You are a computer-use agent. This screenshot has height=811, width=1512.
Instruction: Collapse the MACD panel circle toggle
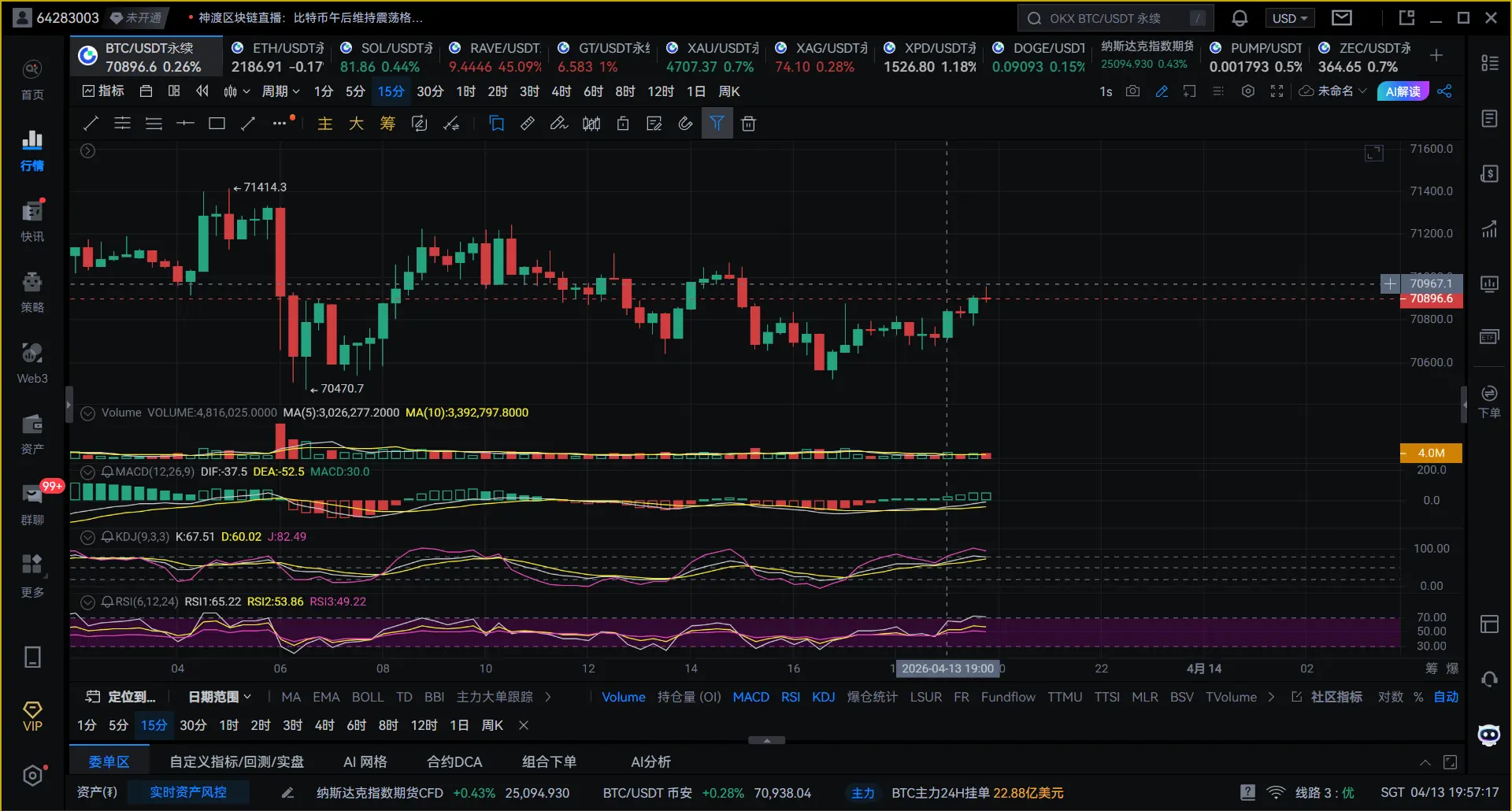click(x=88, y=472)
